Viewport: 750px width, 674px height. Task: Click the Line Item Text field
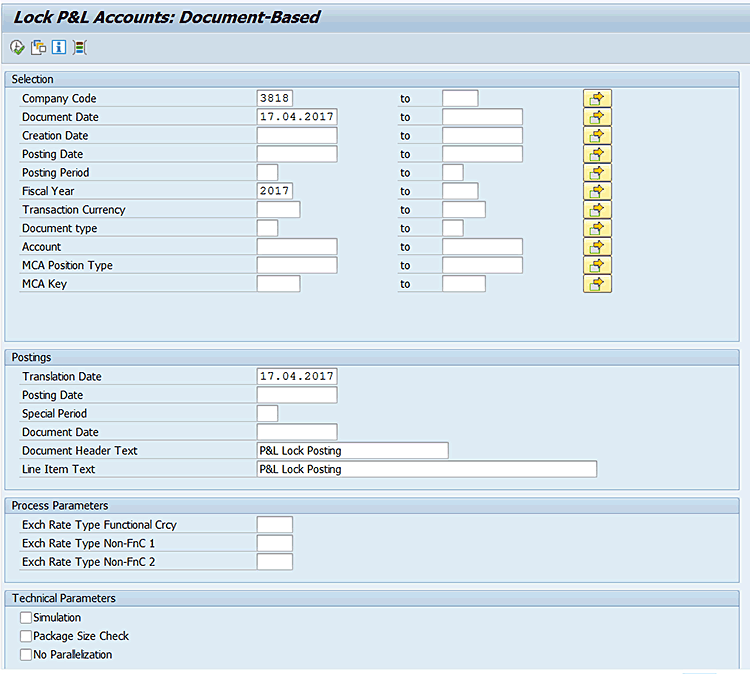[x=427, y=469]
